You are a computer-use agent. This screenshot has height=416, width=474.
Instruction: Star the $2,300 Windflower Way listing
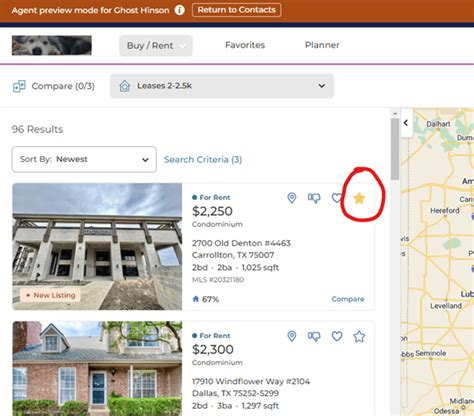[359, 336]
